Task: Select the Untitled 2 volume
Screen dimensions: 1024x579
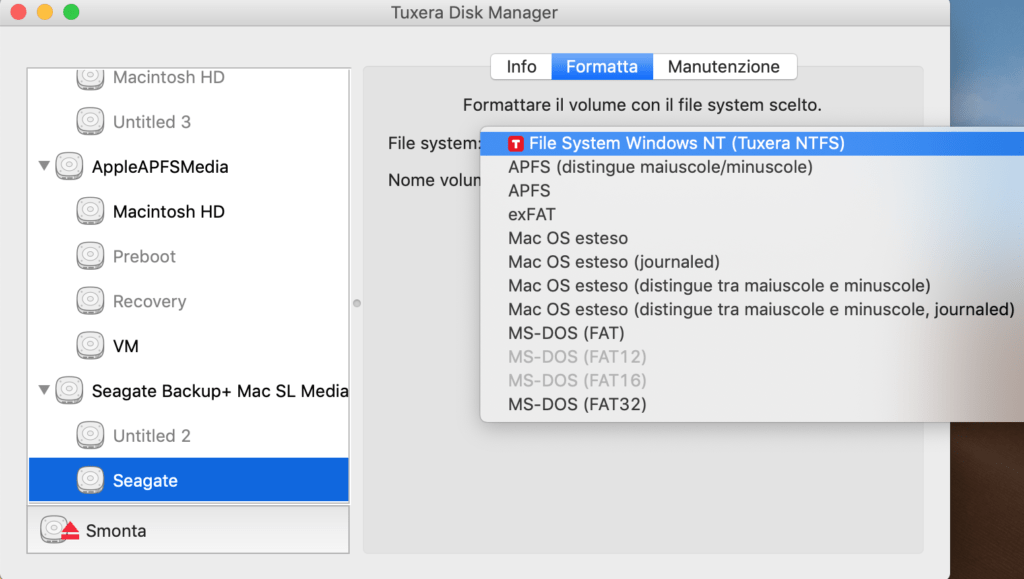Action: 189,435
